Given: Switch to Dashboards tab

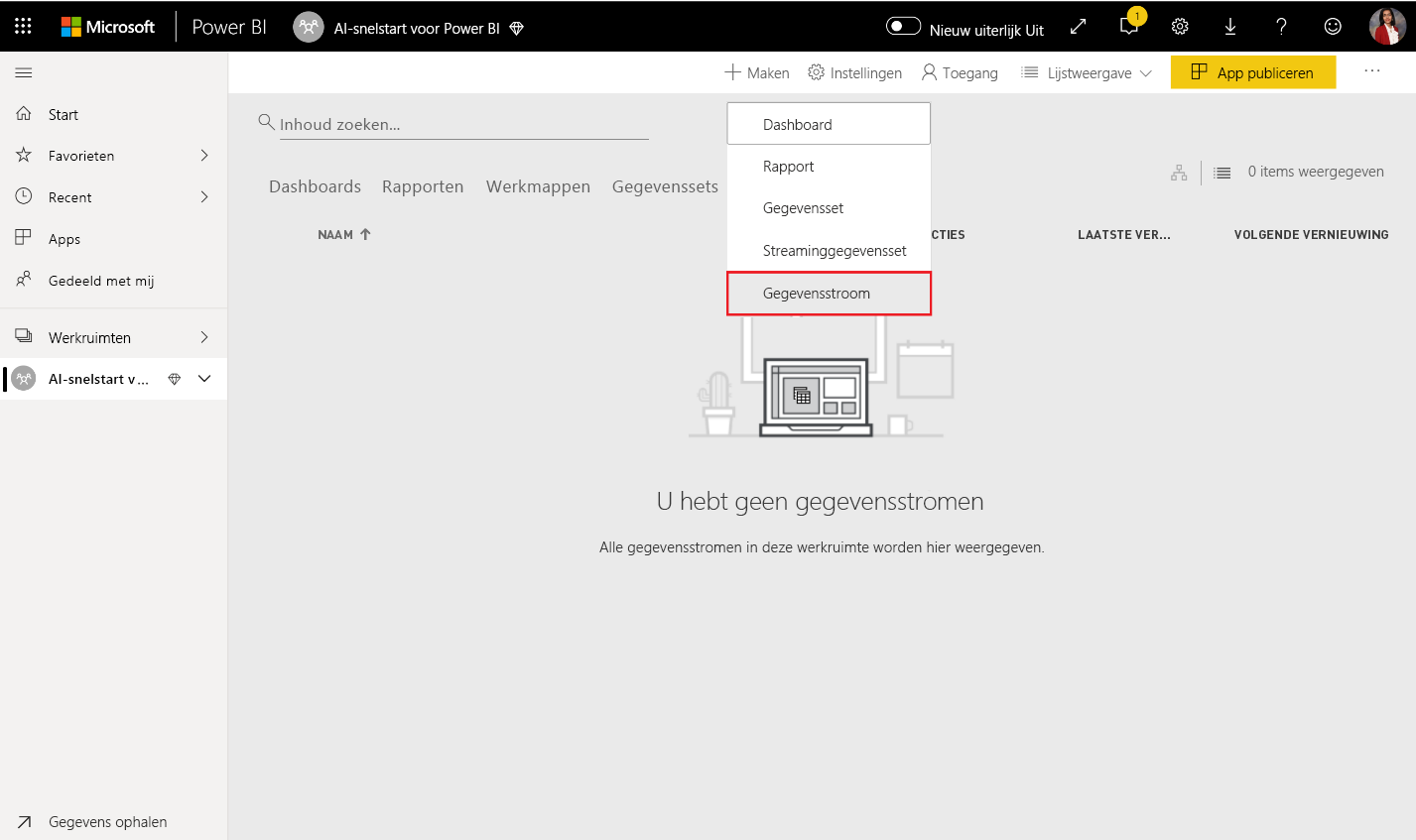Looking at the screenshot, I should point(315,186).
